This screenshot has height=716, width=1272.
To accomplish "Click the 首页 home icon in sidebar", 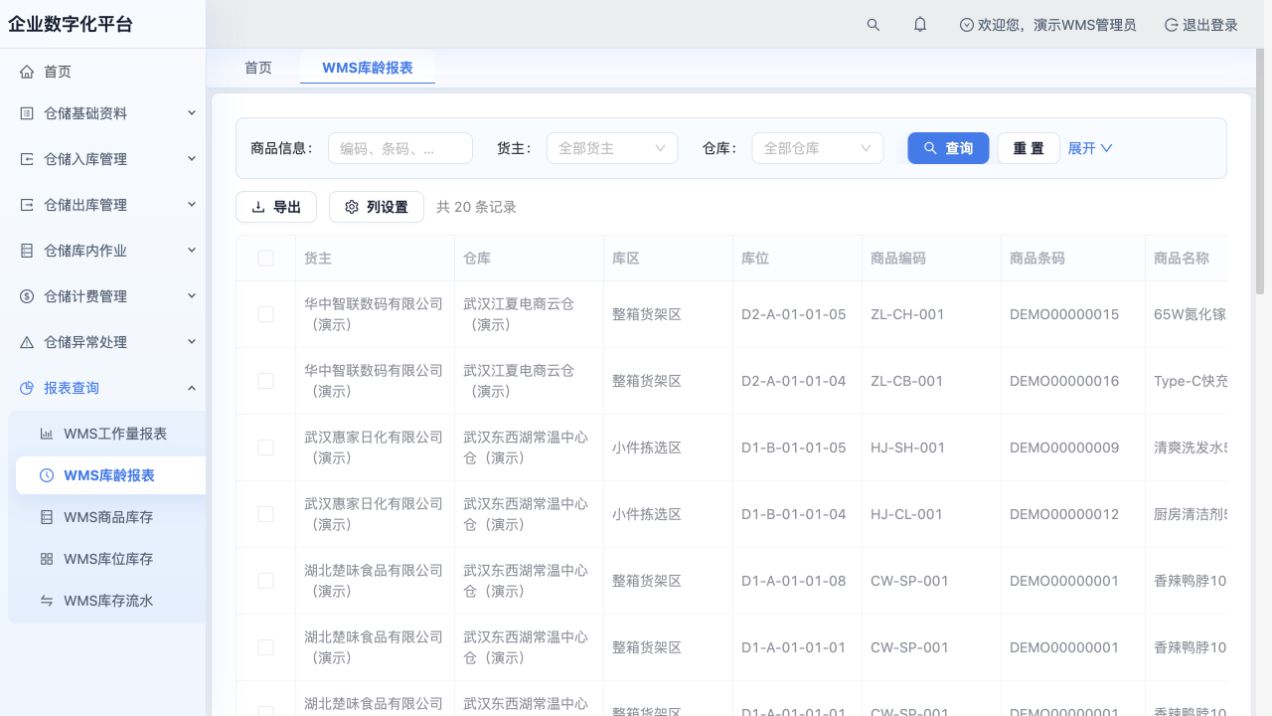I will pyautogui.click(x=27, y=72).
